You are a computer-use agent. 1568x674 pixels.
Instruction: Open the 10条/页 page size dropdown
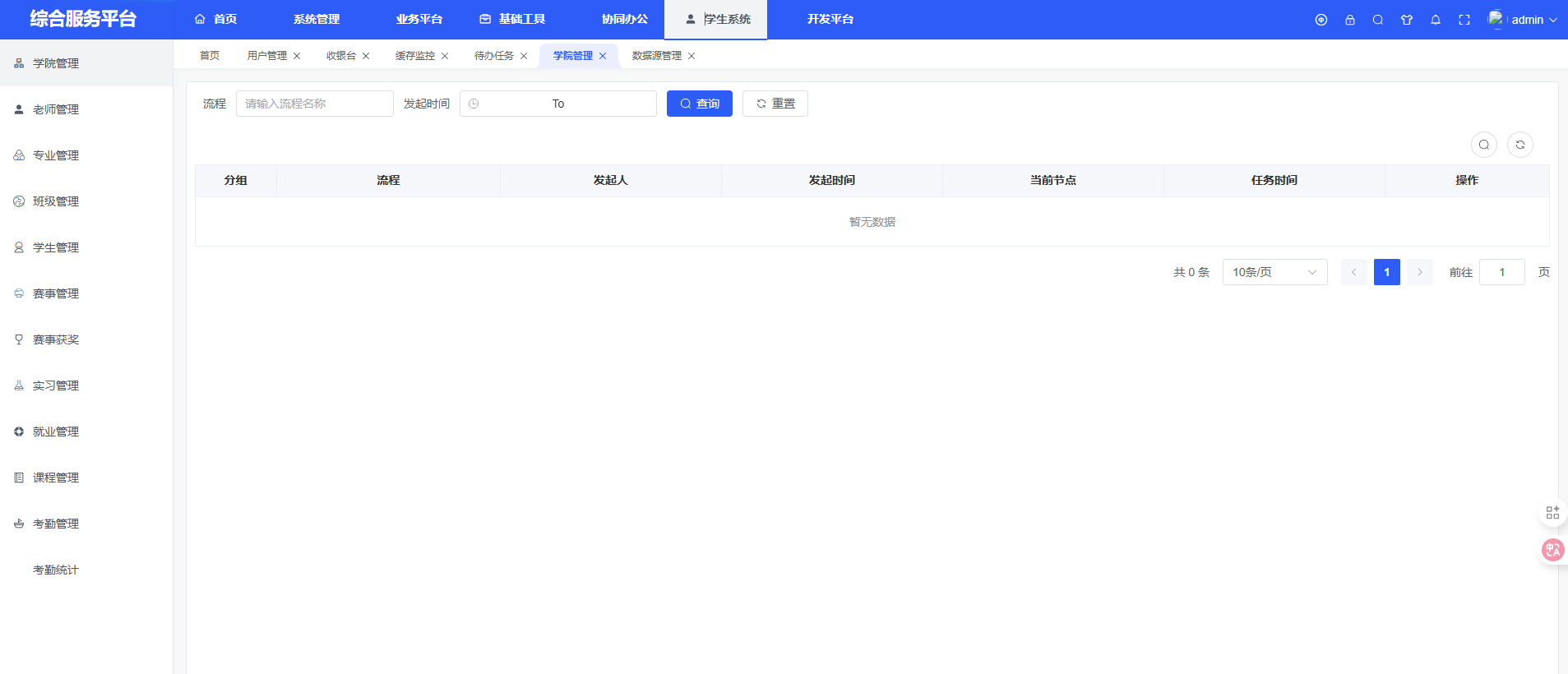(x=1274, y=272)
